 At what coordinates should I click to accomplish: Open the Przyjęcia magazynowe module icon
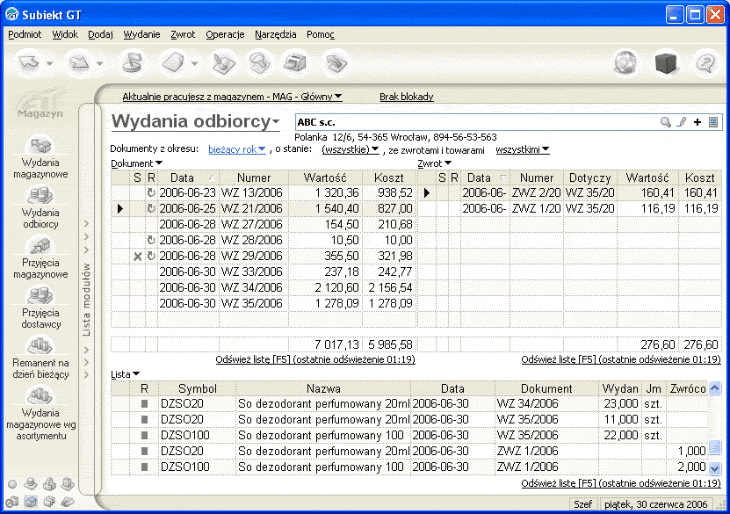click(41, 245)
